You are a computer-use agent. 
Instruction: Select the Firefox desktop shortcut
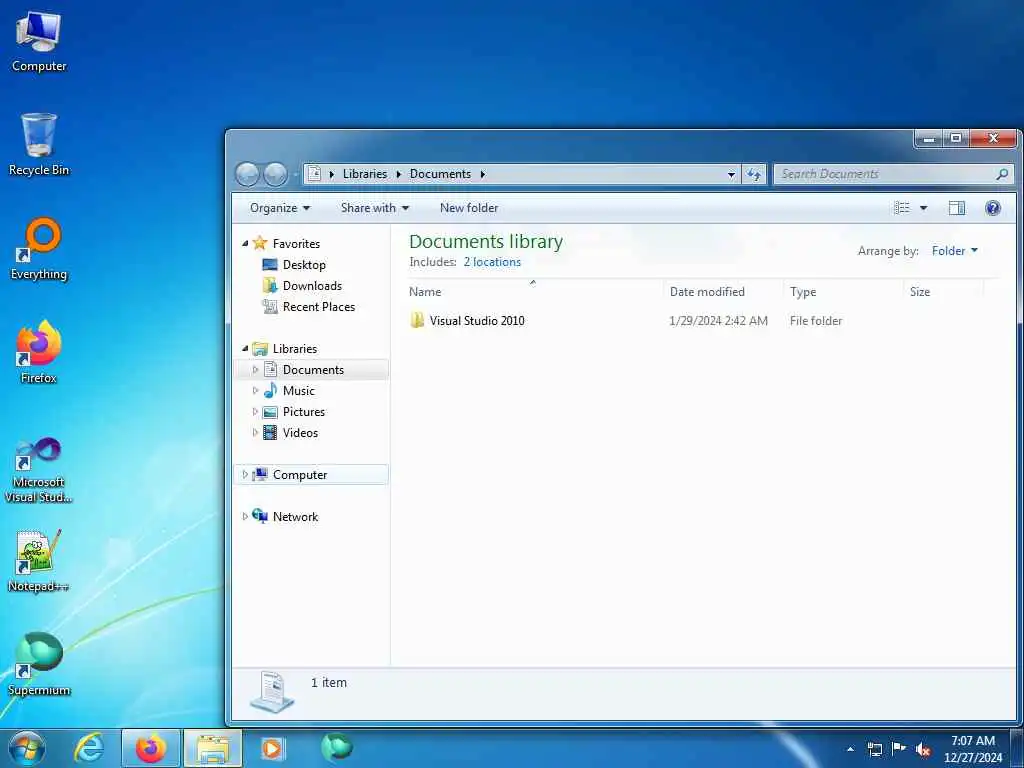(x=39, y=352)
